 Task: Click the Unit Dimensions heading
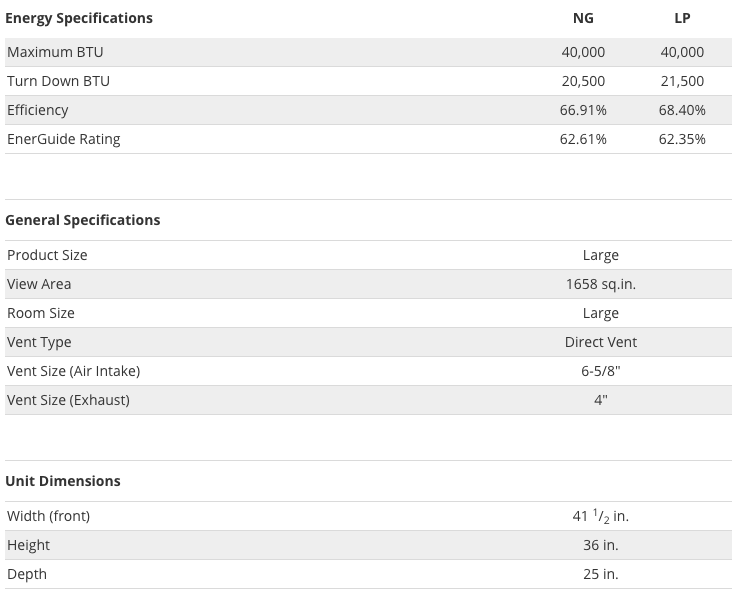[63, 481]
